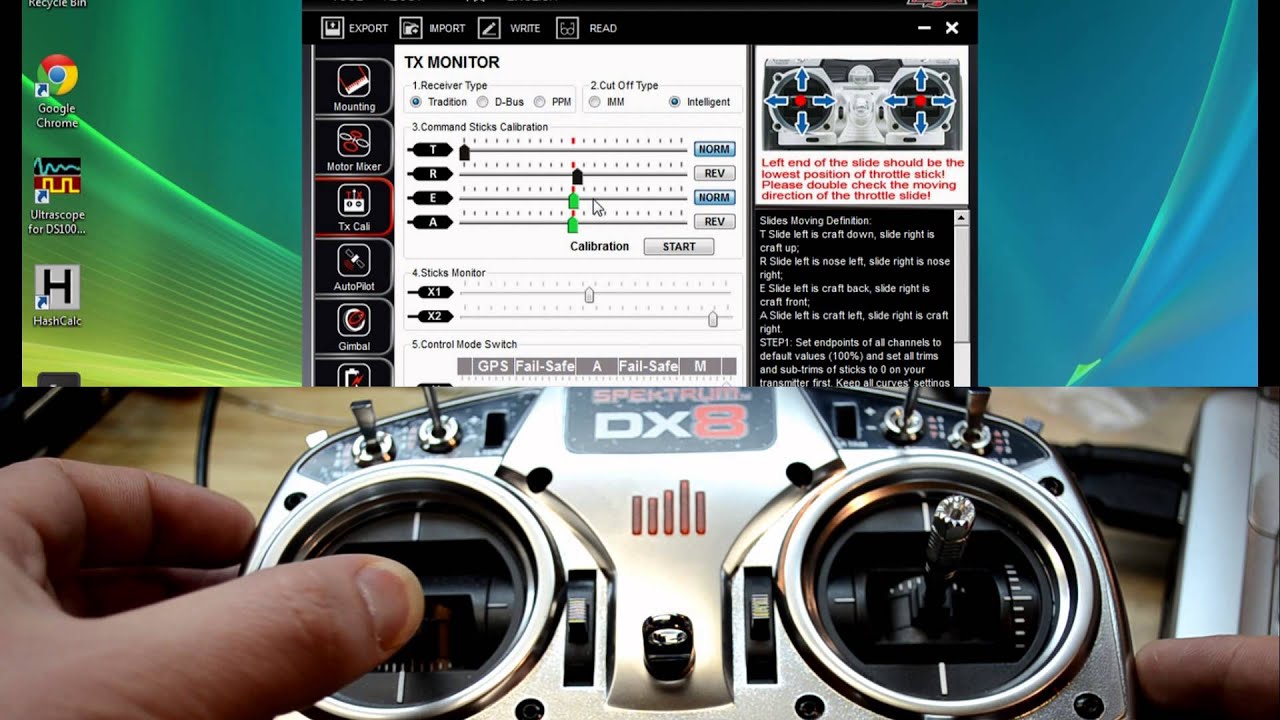Open the battery voltage sidebar section
Viewport: 1280px width, 720px height.
click(354, 374)
